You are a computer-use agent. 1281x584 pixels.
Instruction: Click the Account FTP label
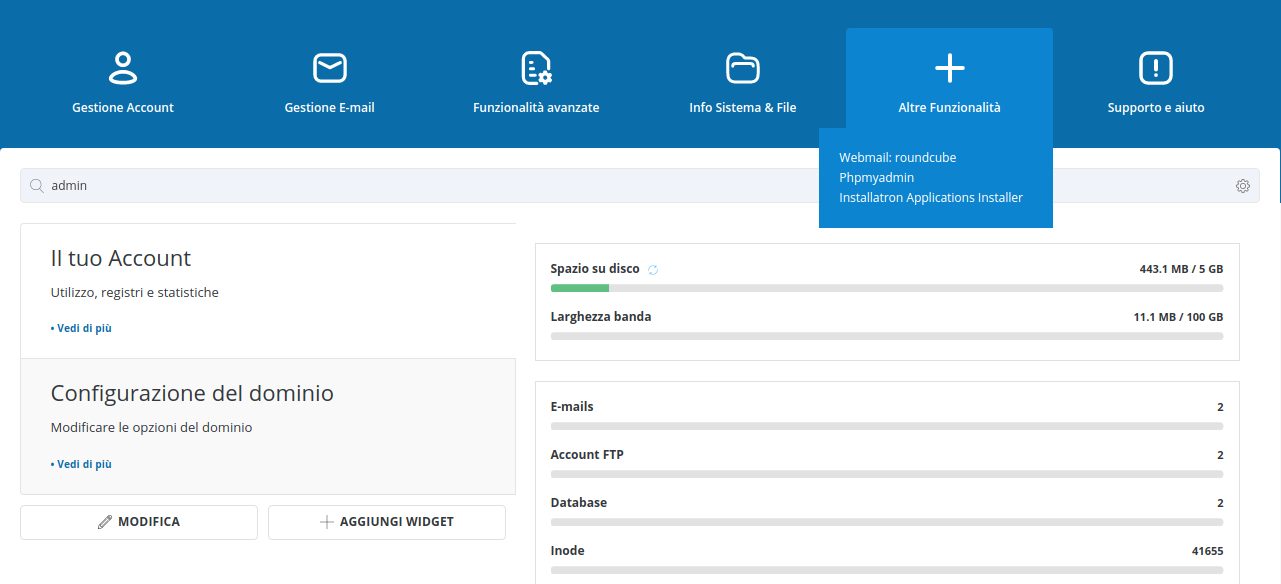587,455
